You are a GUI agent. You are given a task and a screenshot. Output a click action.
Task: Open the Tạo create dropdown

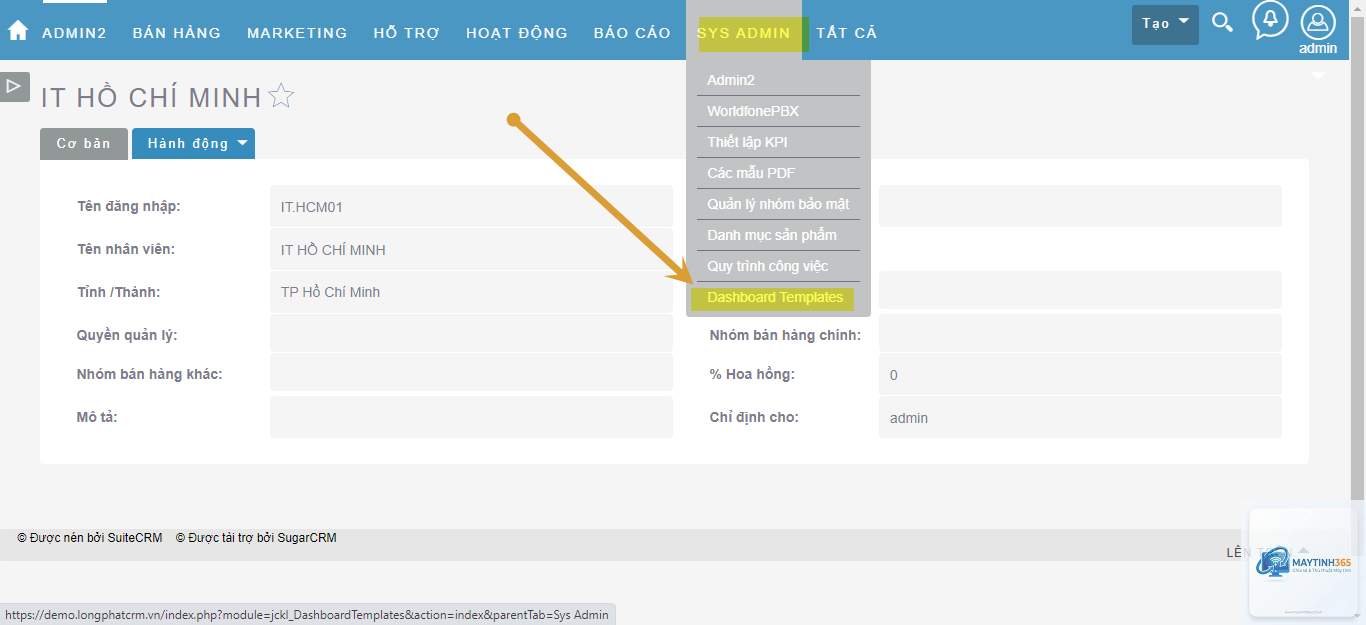[x=1165, y=24]
